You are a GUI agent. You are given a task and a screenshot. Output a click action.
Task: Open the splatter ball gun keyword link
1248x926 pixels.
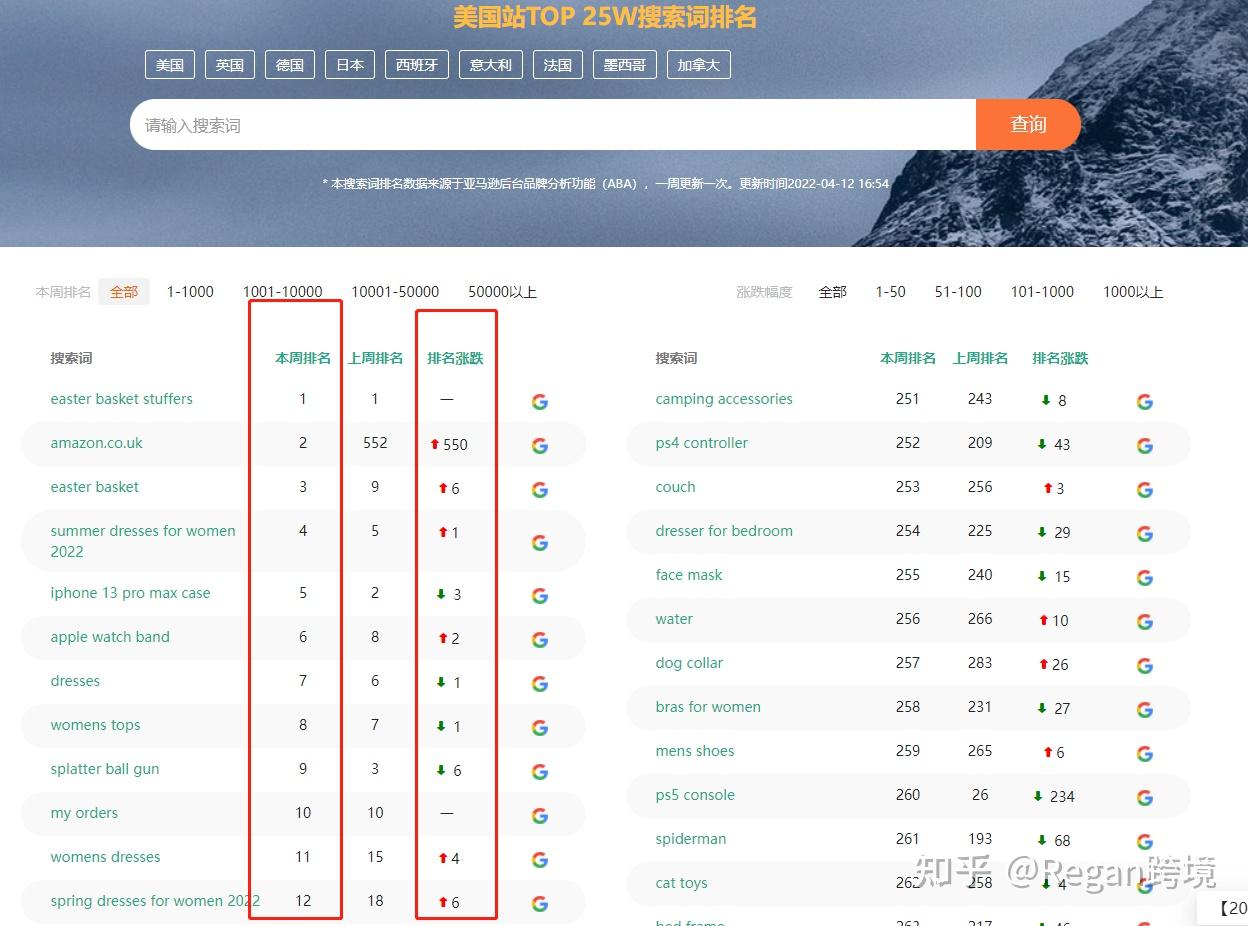pyautogui.click(x=105, y=769)
